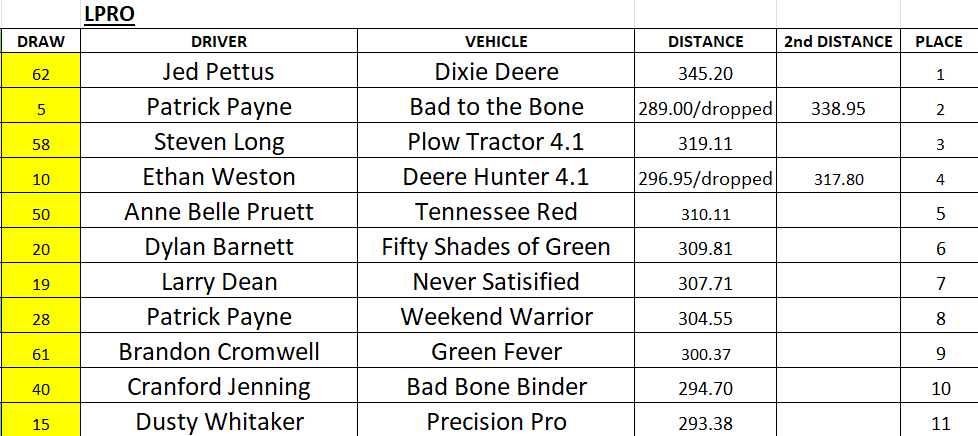Click the yellow draw cell 62
Screen dimensions: 978x436
(41, 74)
